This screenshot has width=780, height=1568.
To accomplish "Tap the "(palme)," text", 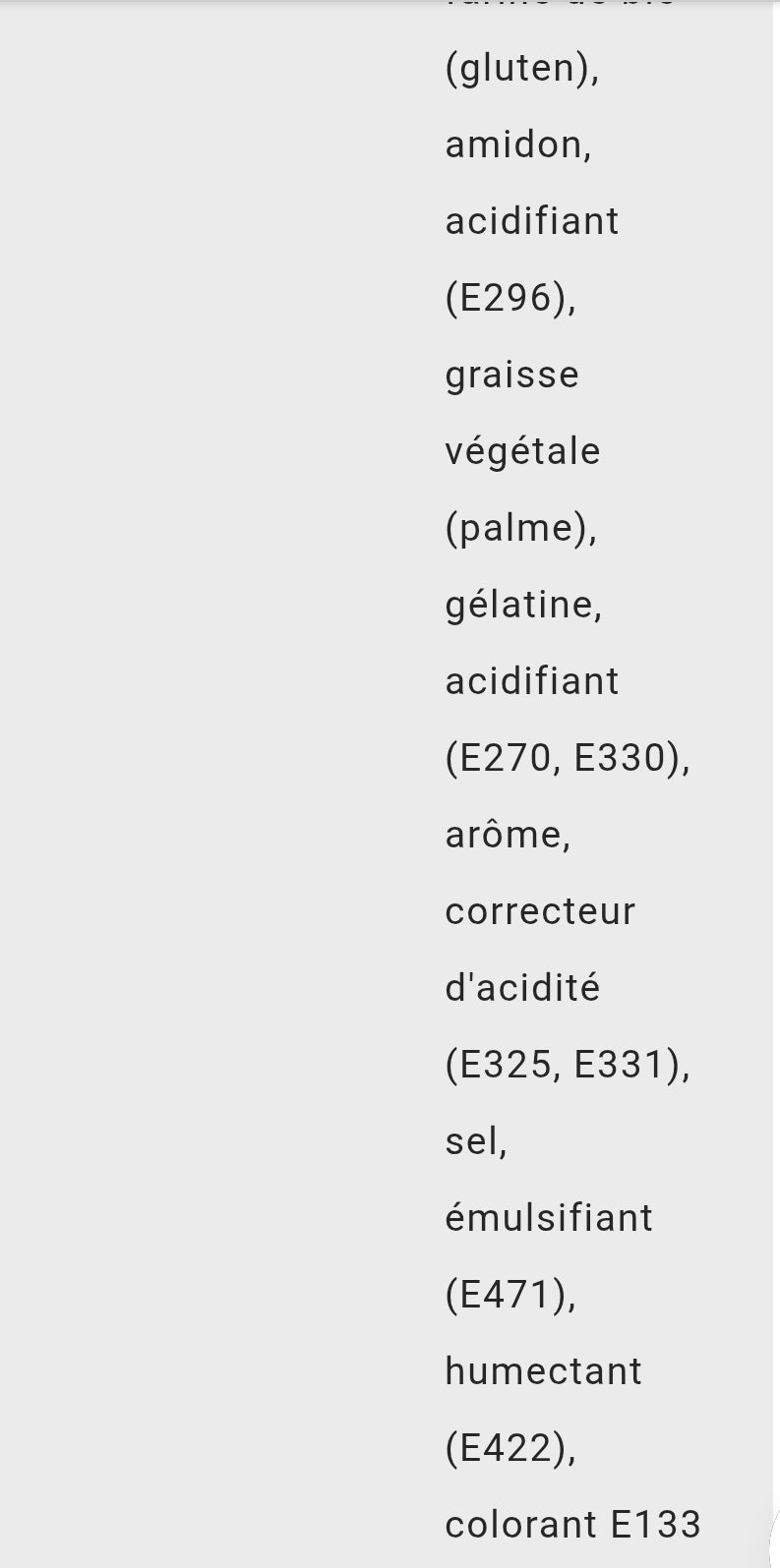I will (x=521, y=529).
